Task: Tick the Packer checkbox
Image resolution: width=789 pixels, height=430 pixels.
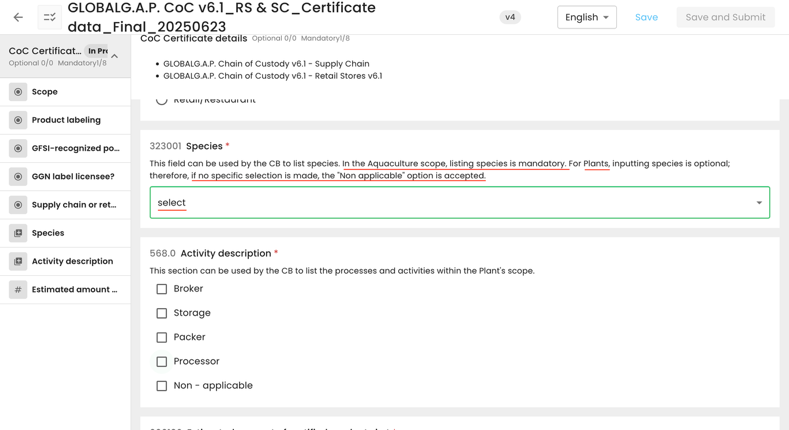Action: click(162, 337)
